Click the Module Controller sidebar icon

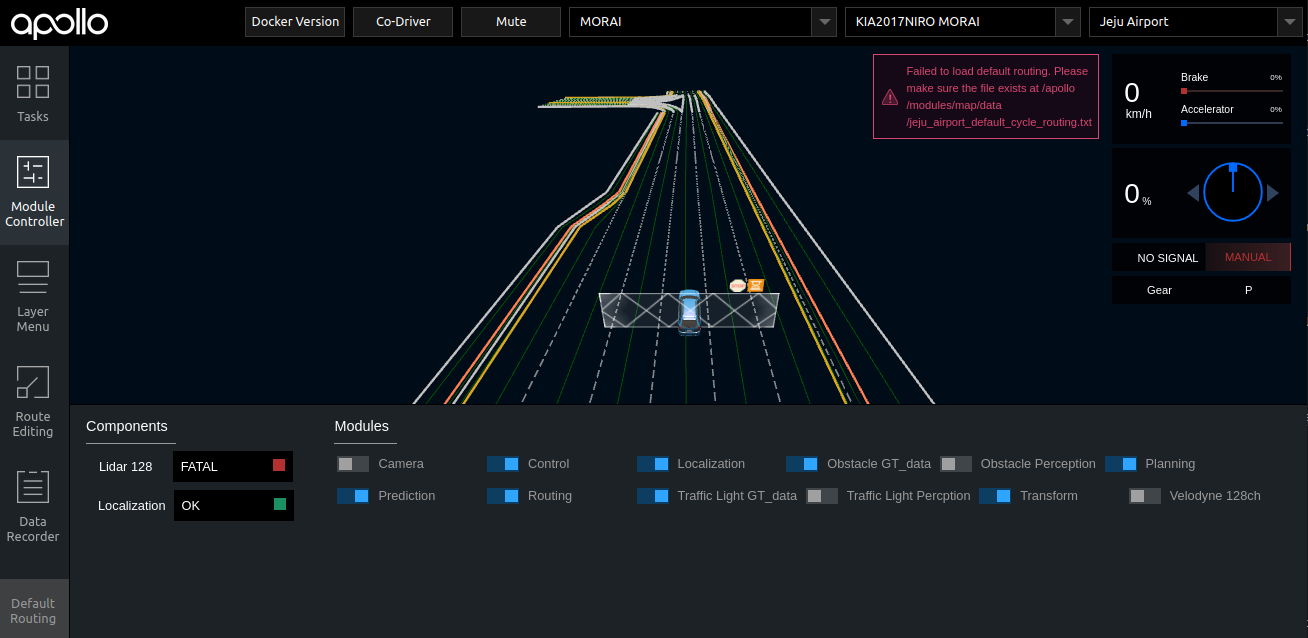33,173
